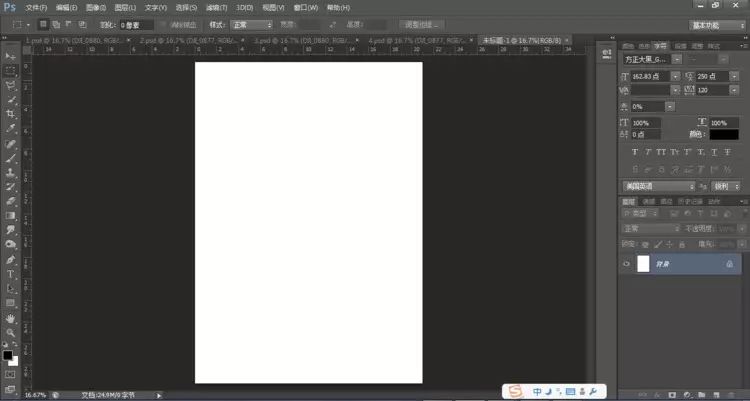
Task: Open the 选择(S) menu
Action: (x=186, y=8)
